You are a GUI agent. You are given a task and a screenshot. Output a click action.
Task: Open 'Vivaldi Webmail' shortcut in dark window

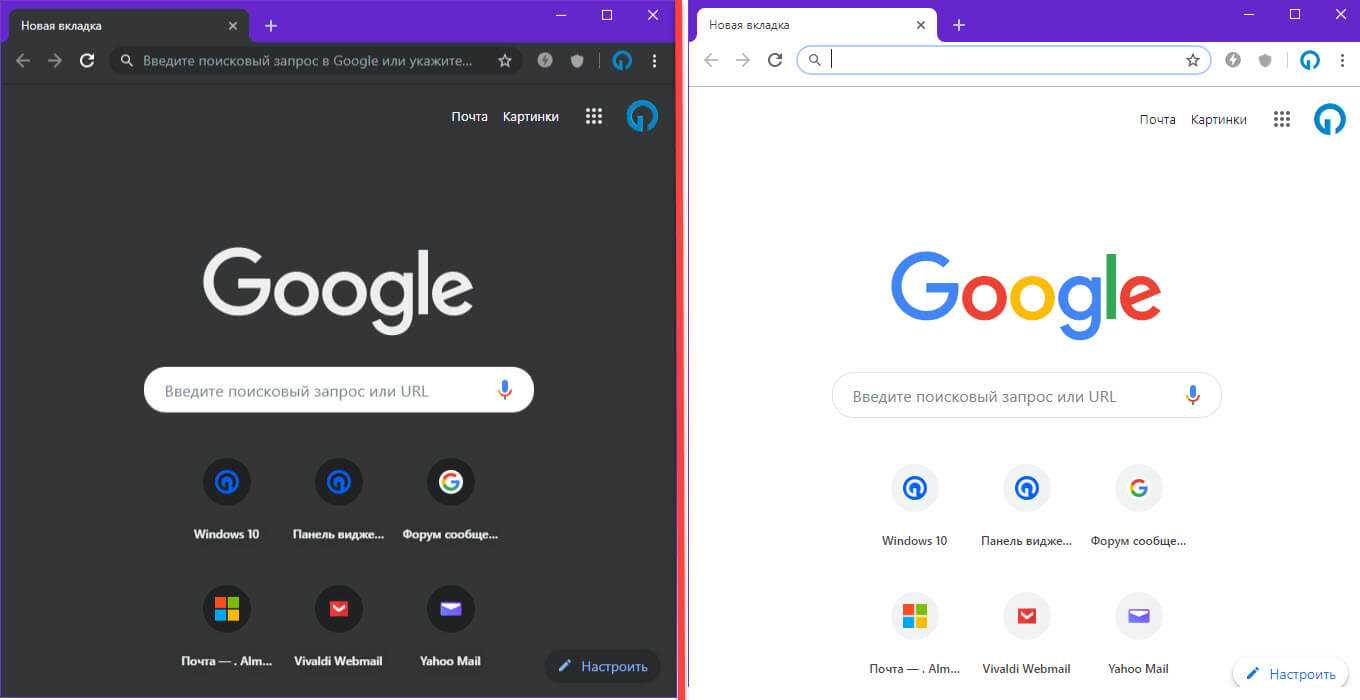(339, 625)
